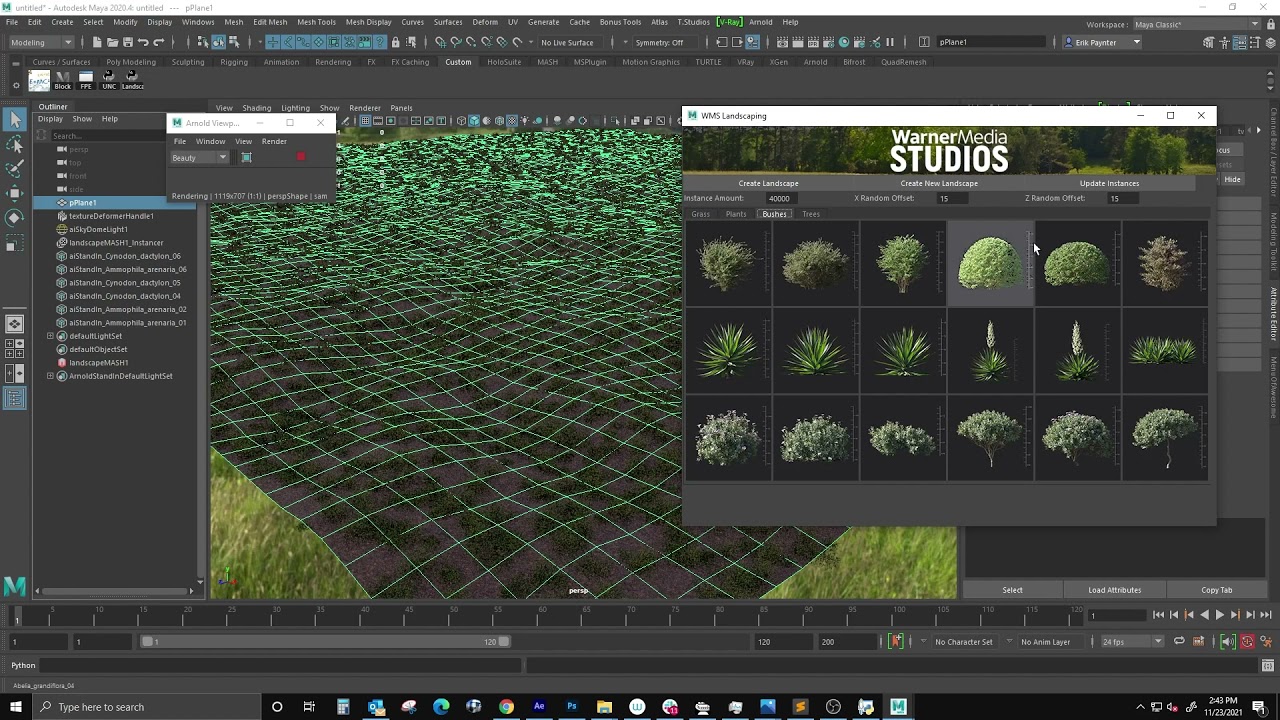
Task: Click the Windows Start button
Action: pos(16,707)
